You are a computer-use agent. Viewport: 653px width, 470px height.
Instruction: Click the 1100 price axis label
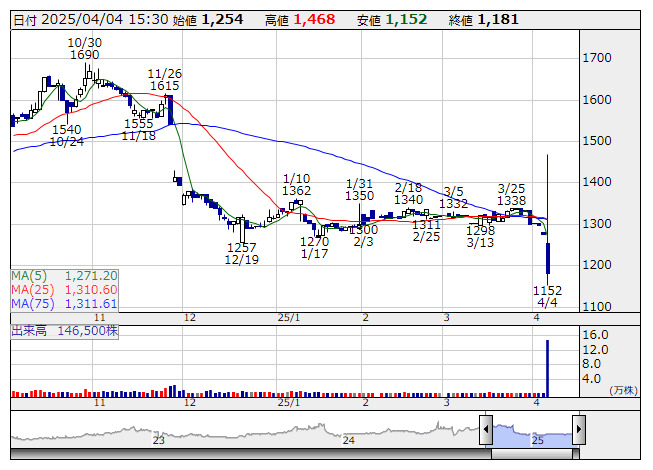point(597,307)
